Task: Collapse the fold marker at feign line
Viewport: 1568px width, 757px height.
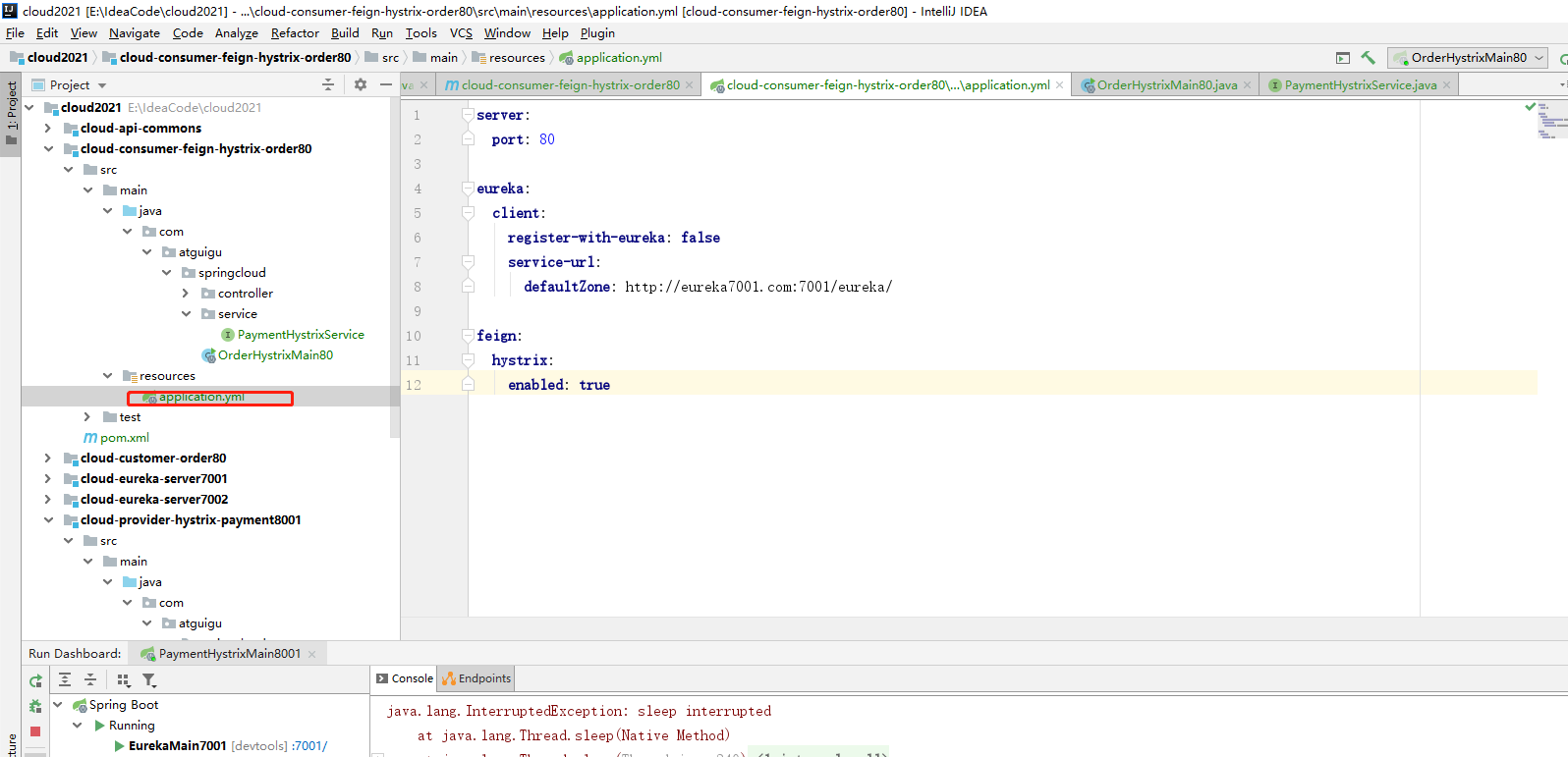Action: [468, 336]
